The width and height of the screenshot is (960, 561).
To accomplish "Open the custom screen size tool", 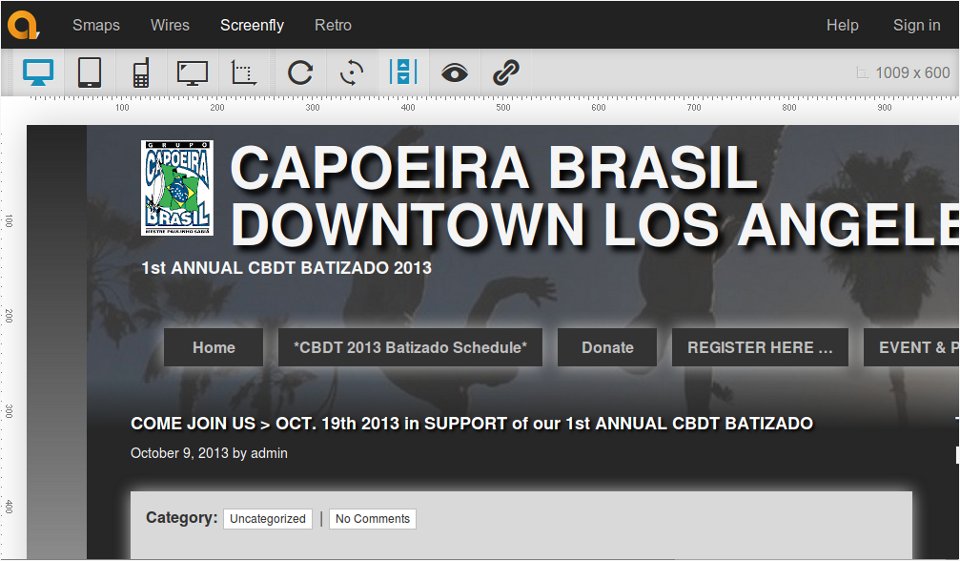I will pos(244,72).
